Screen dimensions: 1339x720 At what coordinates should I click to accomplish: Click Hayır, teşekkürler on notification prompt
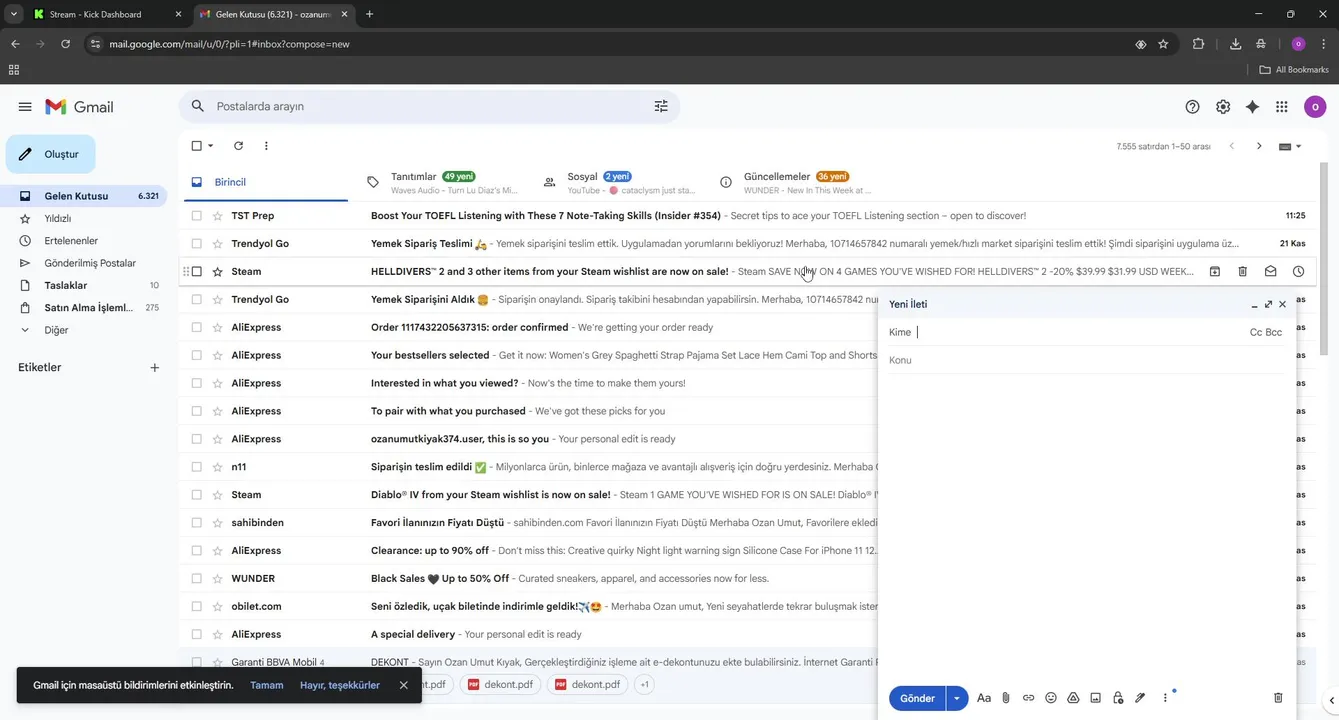[x=340, y=685]
